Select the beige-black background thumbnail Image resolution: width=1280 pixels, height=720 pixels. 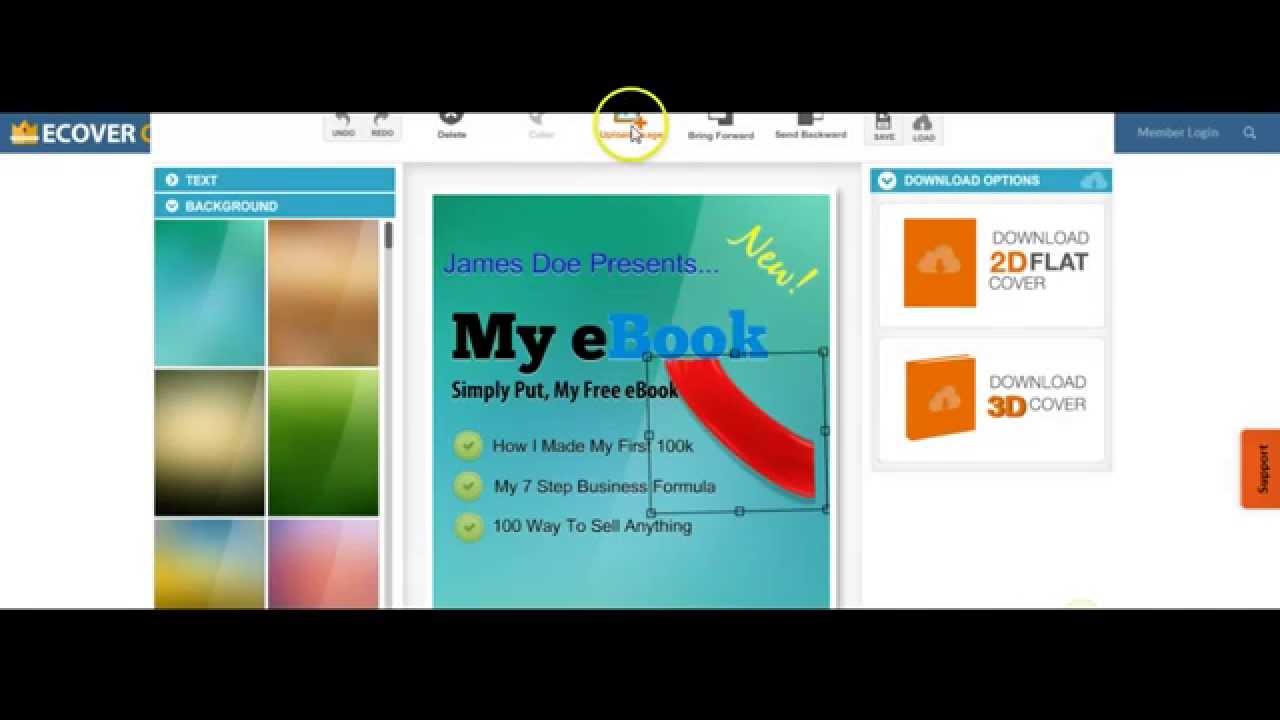pyautogui.click(x=209, y=443)
